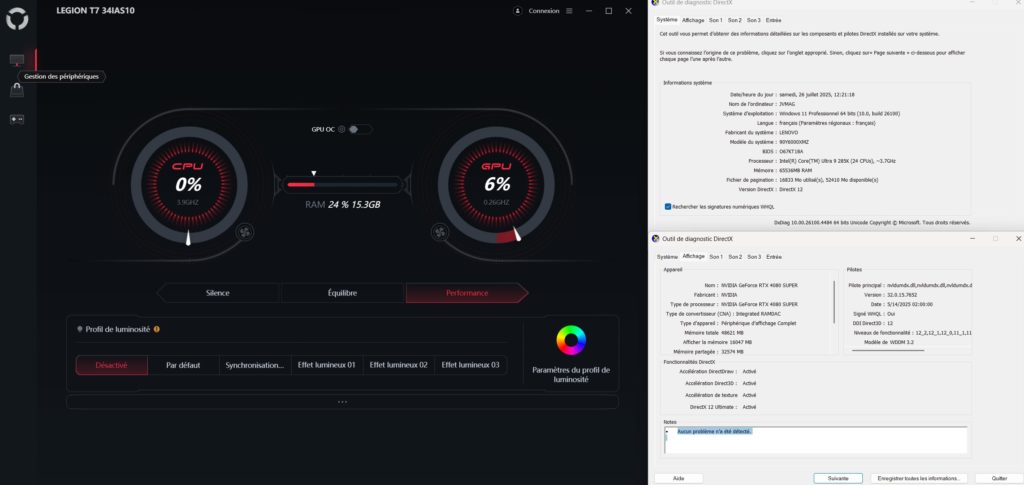The image size is (1024, 485).
Task: Click the Mémoire partagée 32574 MB value
Action: coord(735,351)
